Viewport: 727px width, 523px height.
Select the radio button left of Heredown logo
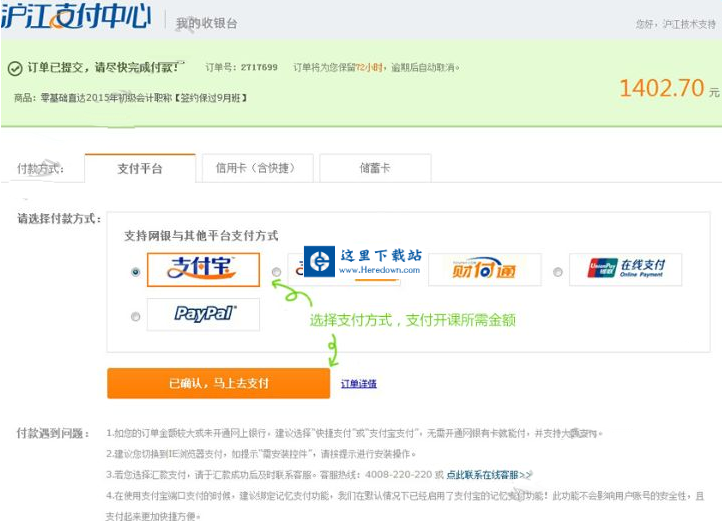pos(276,272)
